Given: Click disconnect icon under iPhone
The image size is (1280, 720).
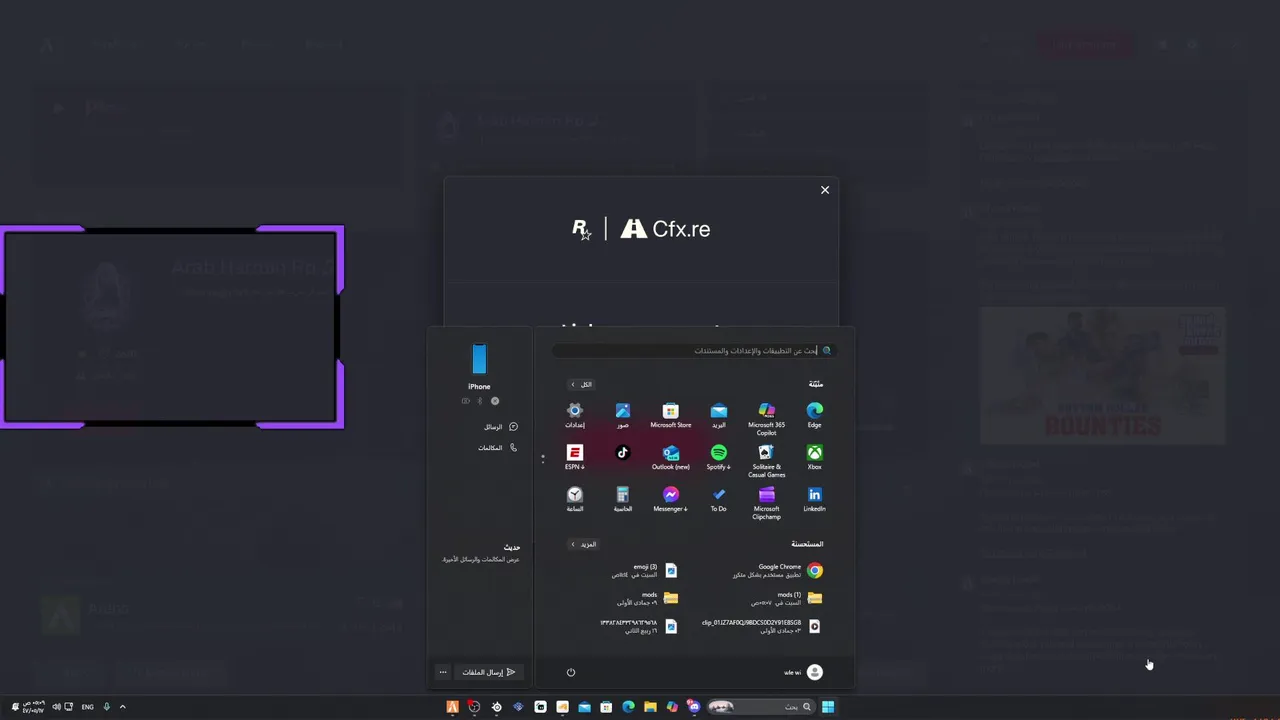Looking at the screenshot, I should (494, 401).
